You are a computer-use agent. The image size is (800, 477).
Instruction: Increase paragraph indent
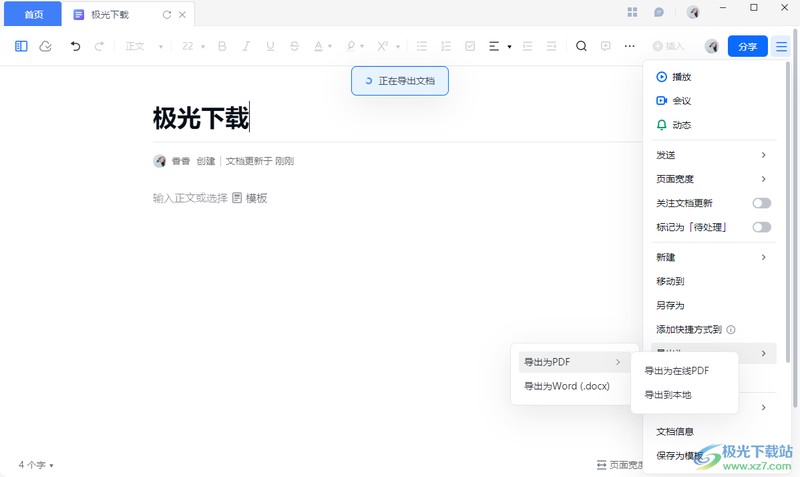(552, 46)
